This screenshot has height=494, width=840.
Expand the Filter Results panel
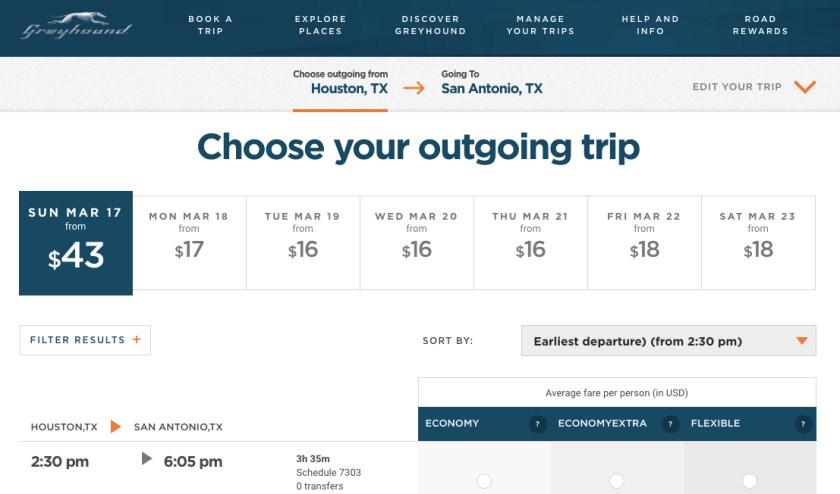click(85, 340)
